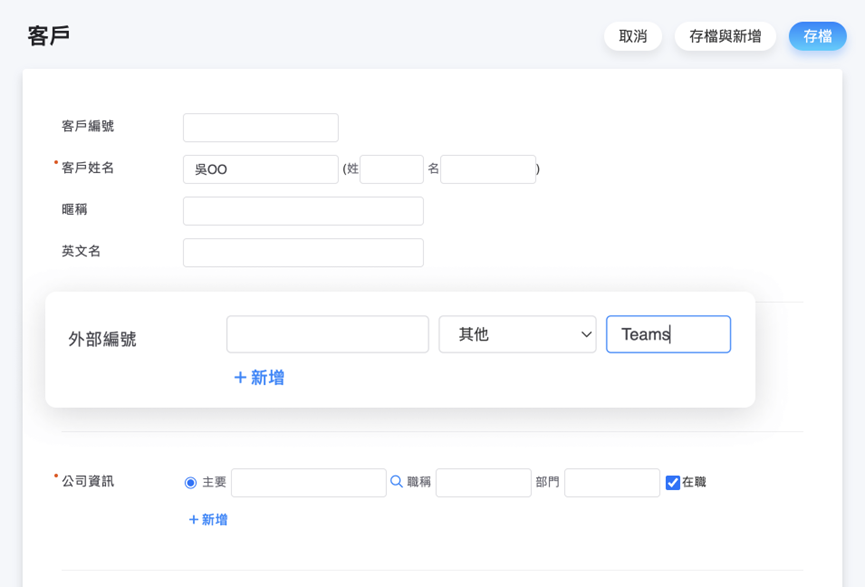Focus the 外部編號 text input
Screen dimensions: 865x587
(327, 334)
